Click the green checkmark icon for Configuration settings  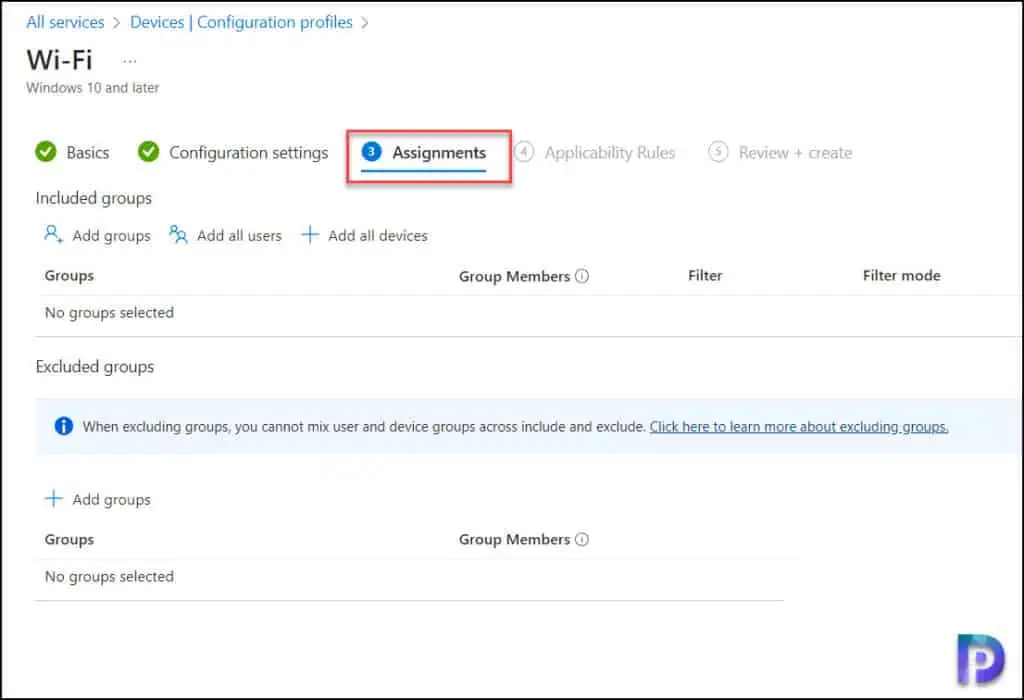(148, 151)
